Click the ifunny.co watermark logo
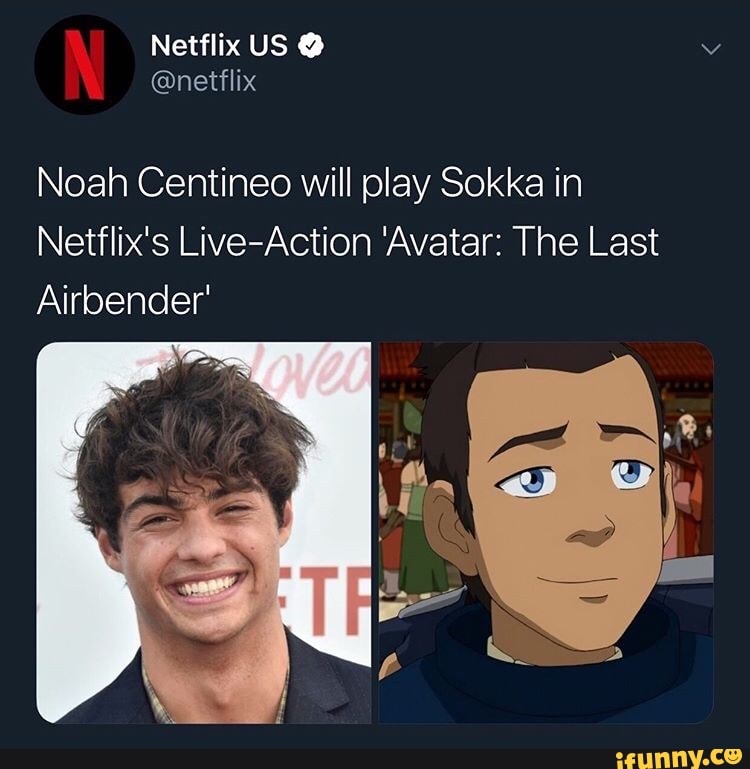The image size is (750, 769). [x=678, y=760]
